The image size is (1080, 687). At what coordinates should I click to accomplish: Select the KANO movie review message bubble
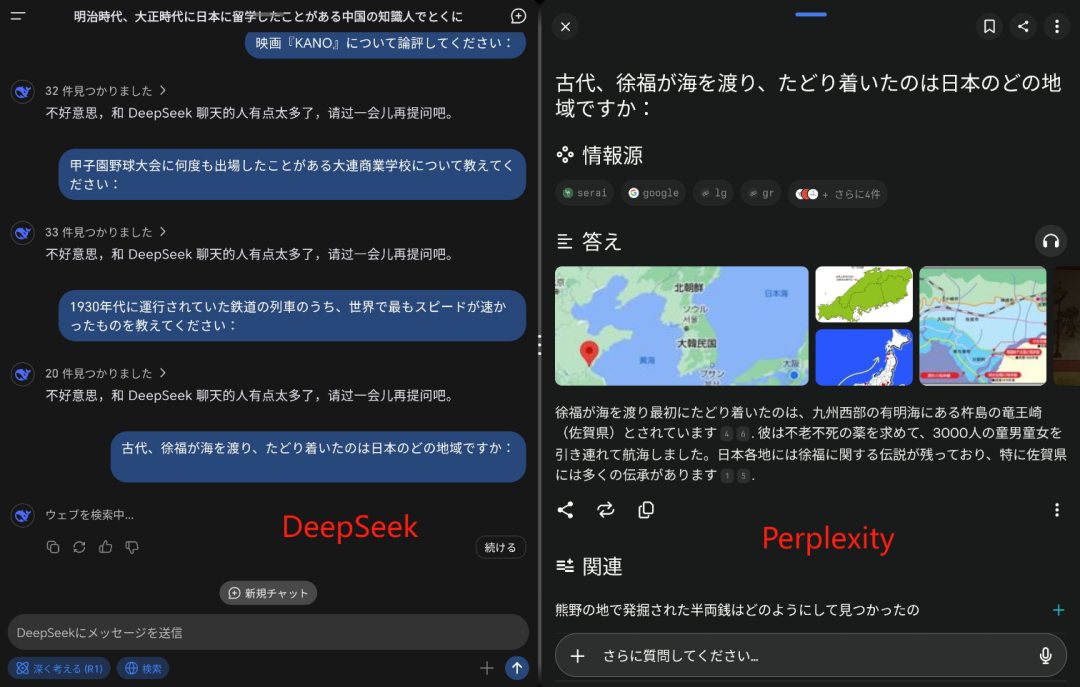(385, 43)
